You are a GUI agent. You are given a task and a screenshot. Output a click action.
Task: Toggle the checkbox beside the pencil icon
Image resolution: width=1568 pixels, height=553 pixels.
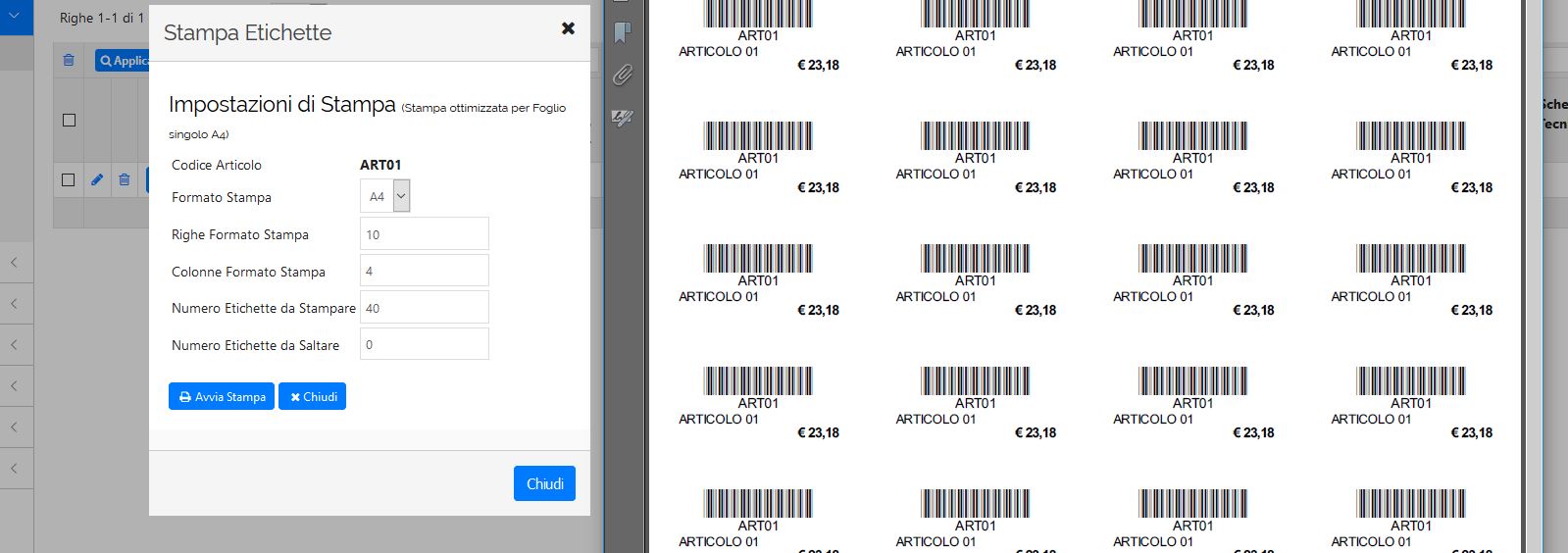point(68,179)
